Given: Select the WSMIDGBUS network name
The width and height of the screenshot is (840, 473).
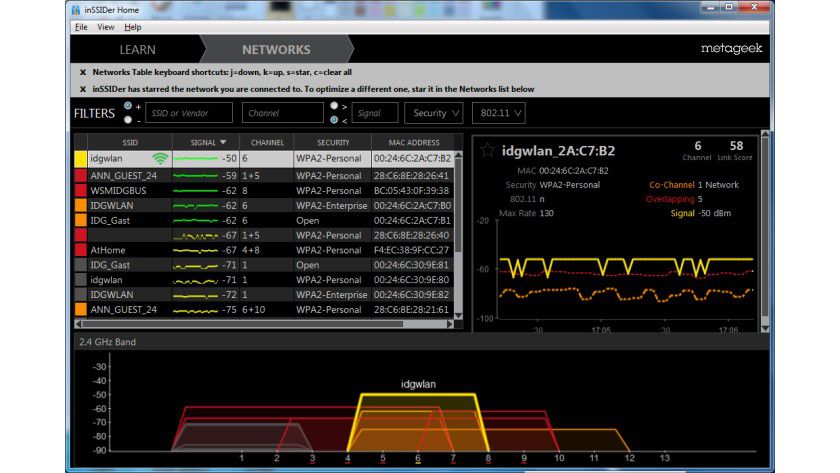Looking at the screenshot, I should (118, 191).
